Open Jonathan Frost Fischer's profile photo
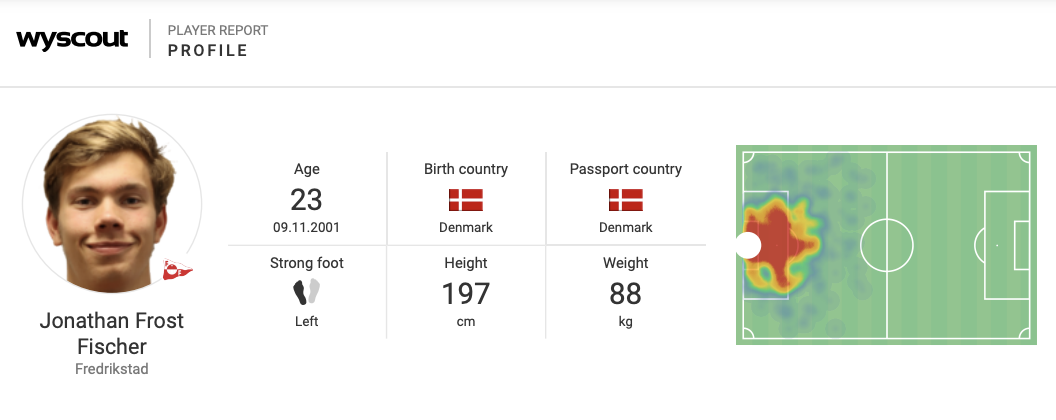This screenshot has height=420, width=1056. (x=111, y=210)
